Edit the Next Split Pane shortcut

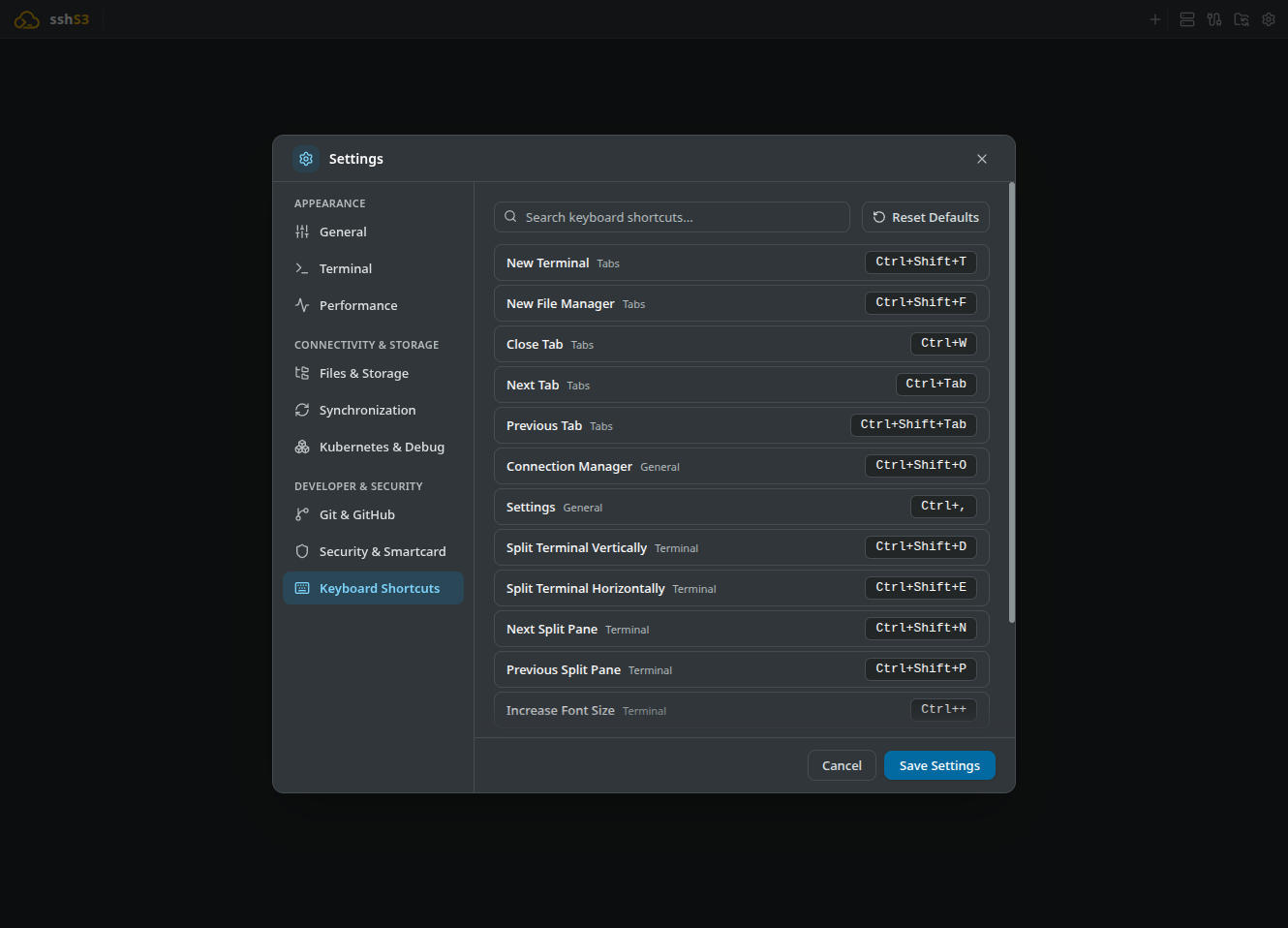(x=921, y=628)
